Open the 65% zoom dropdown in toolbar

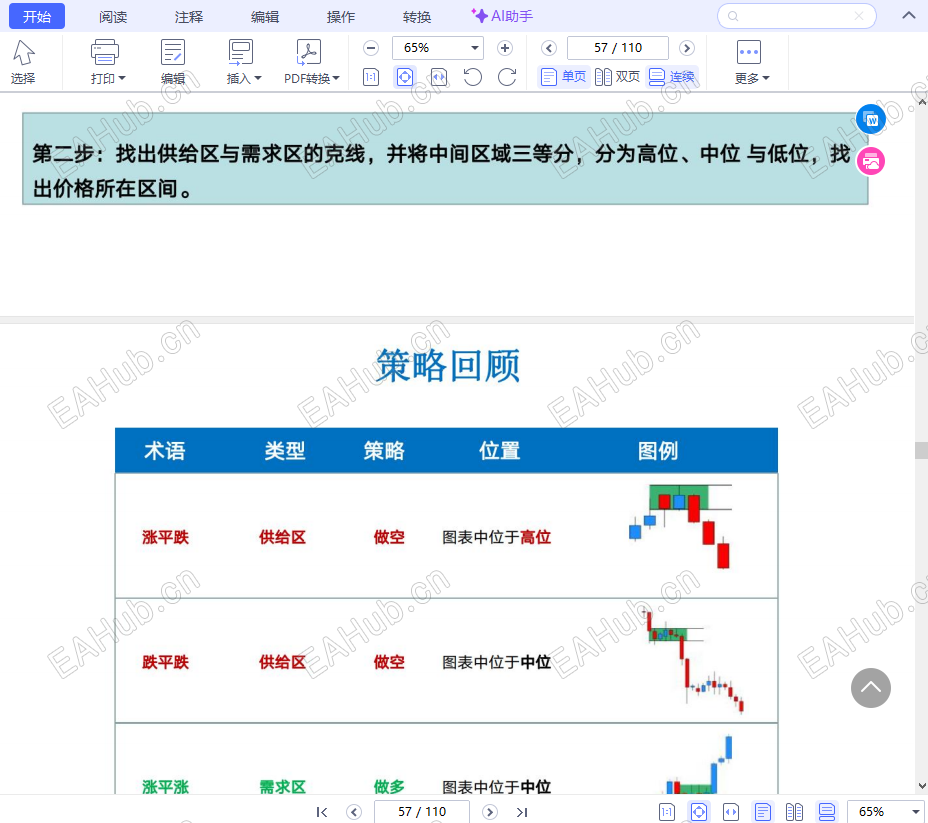tap(474, 48)
